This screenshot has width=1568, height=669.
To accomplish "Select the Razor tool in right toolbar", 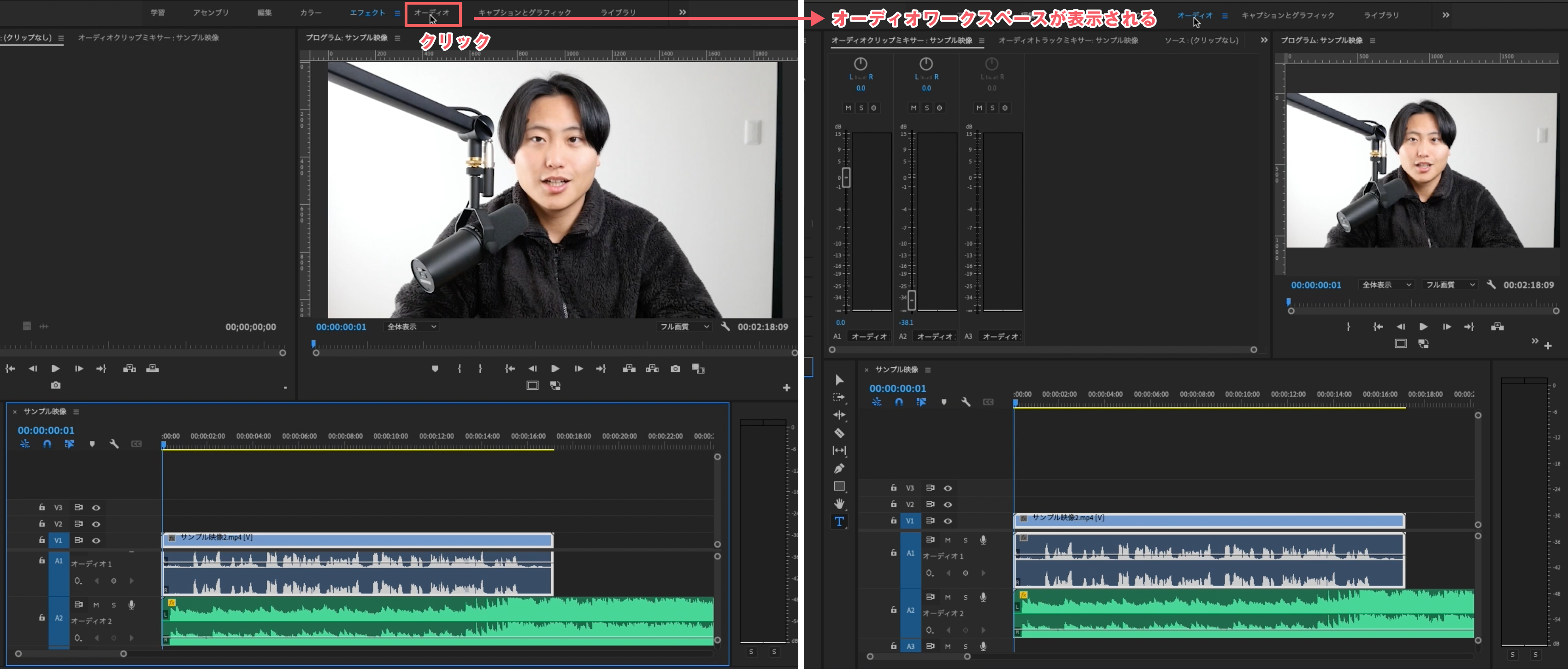I will [x=839, y=434].
